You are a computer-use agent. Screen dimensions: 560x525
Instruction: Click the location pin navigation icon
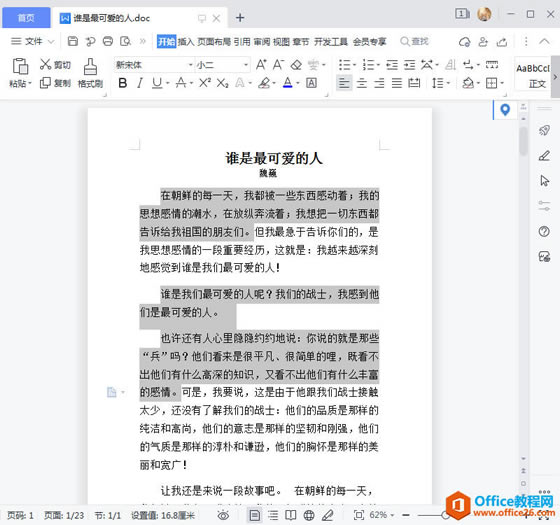[505, 109]
